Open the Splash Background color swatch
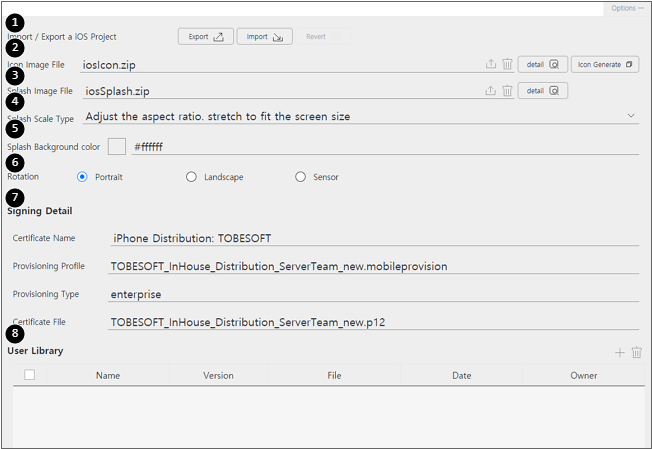652x449 pixels. click(117, 146)
